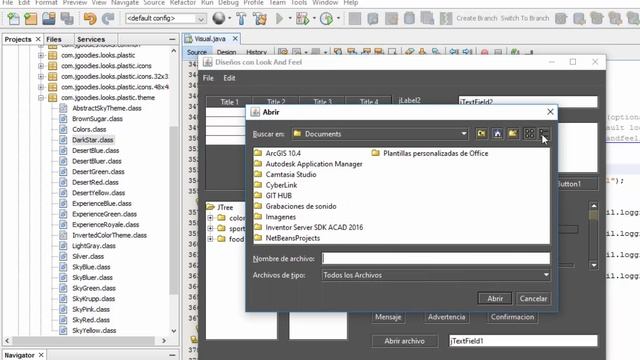Screen dimensions: 640x360
Task: Click the Build Project hammer icon
Action: pyautogui.click(x=241, y=18)
